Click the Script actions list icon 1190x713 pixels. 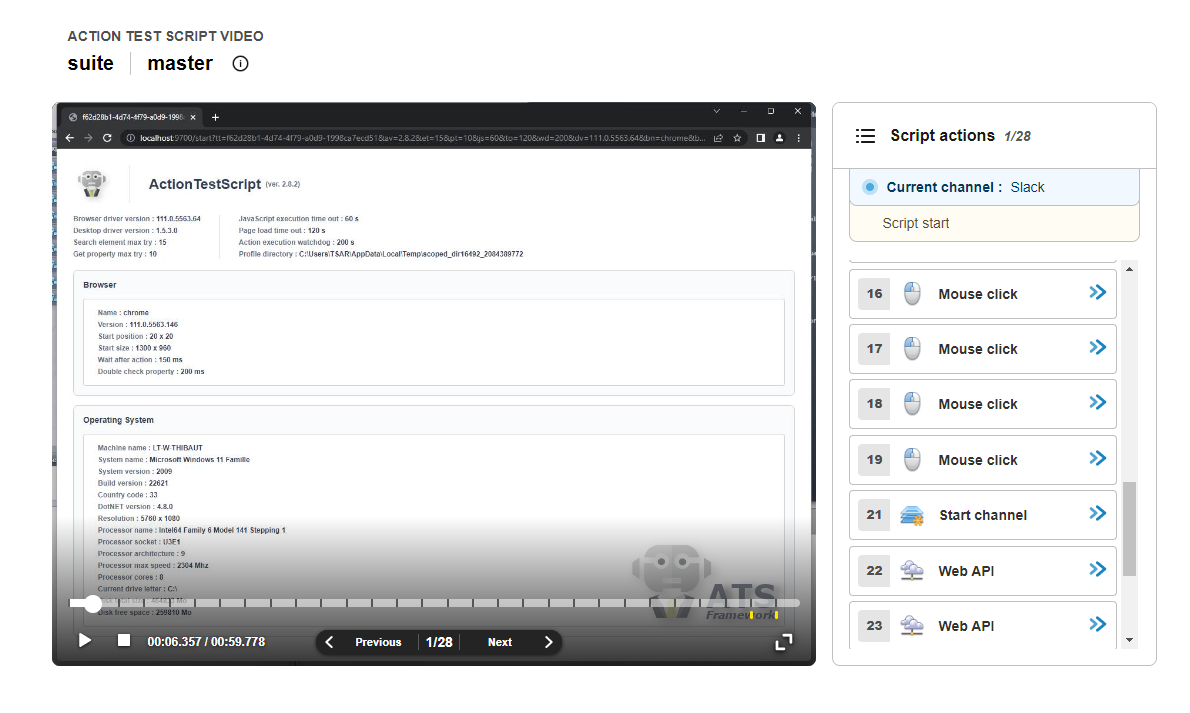[865, 136]
